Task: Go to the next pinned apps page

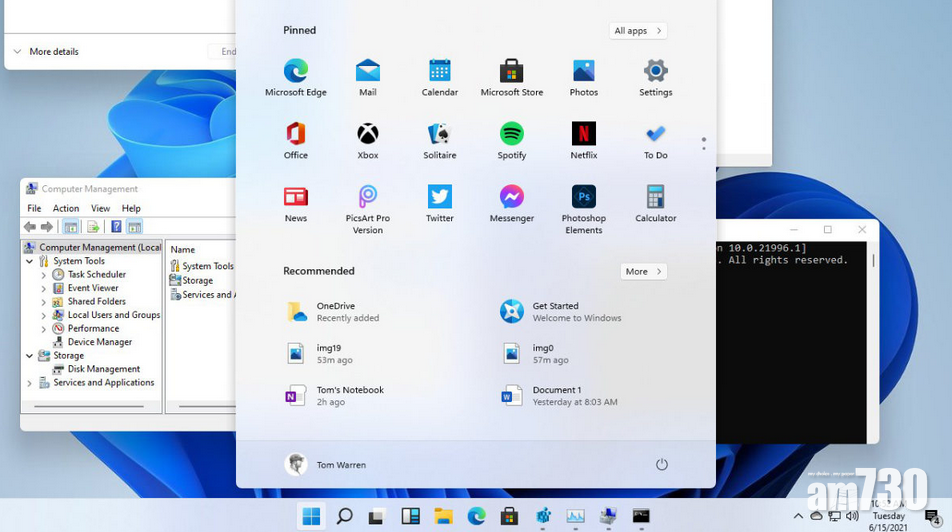Action: click(704, 148)
